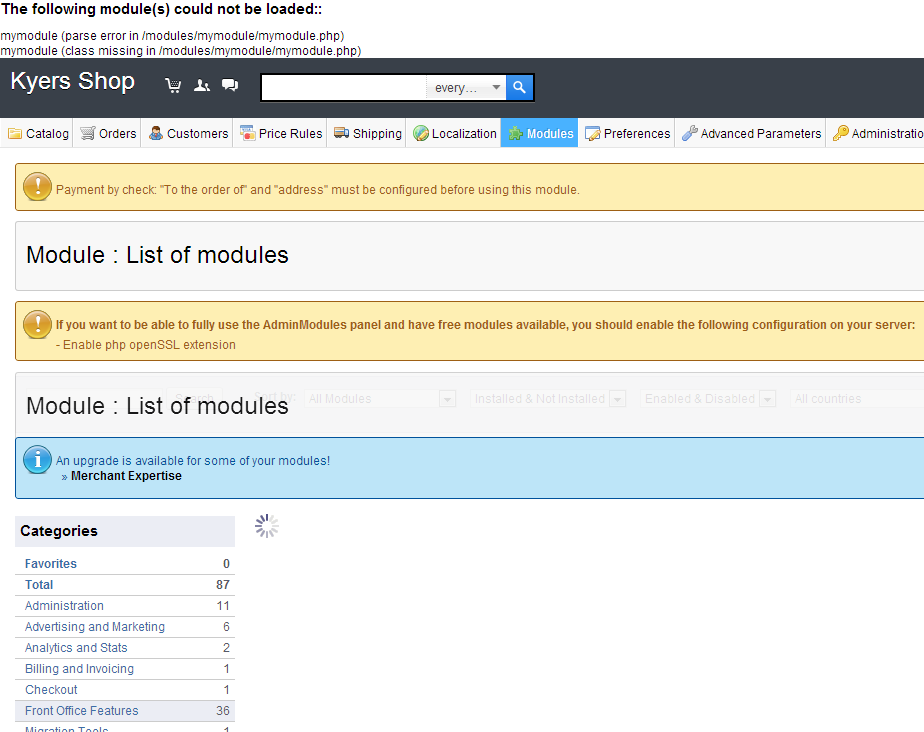Viewport: 924px width, 732px height.
Task: Filter by Migration Tools category
Action: pyautogui.click(x=67, y=729)
